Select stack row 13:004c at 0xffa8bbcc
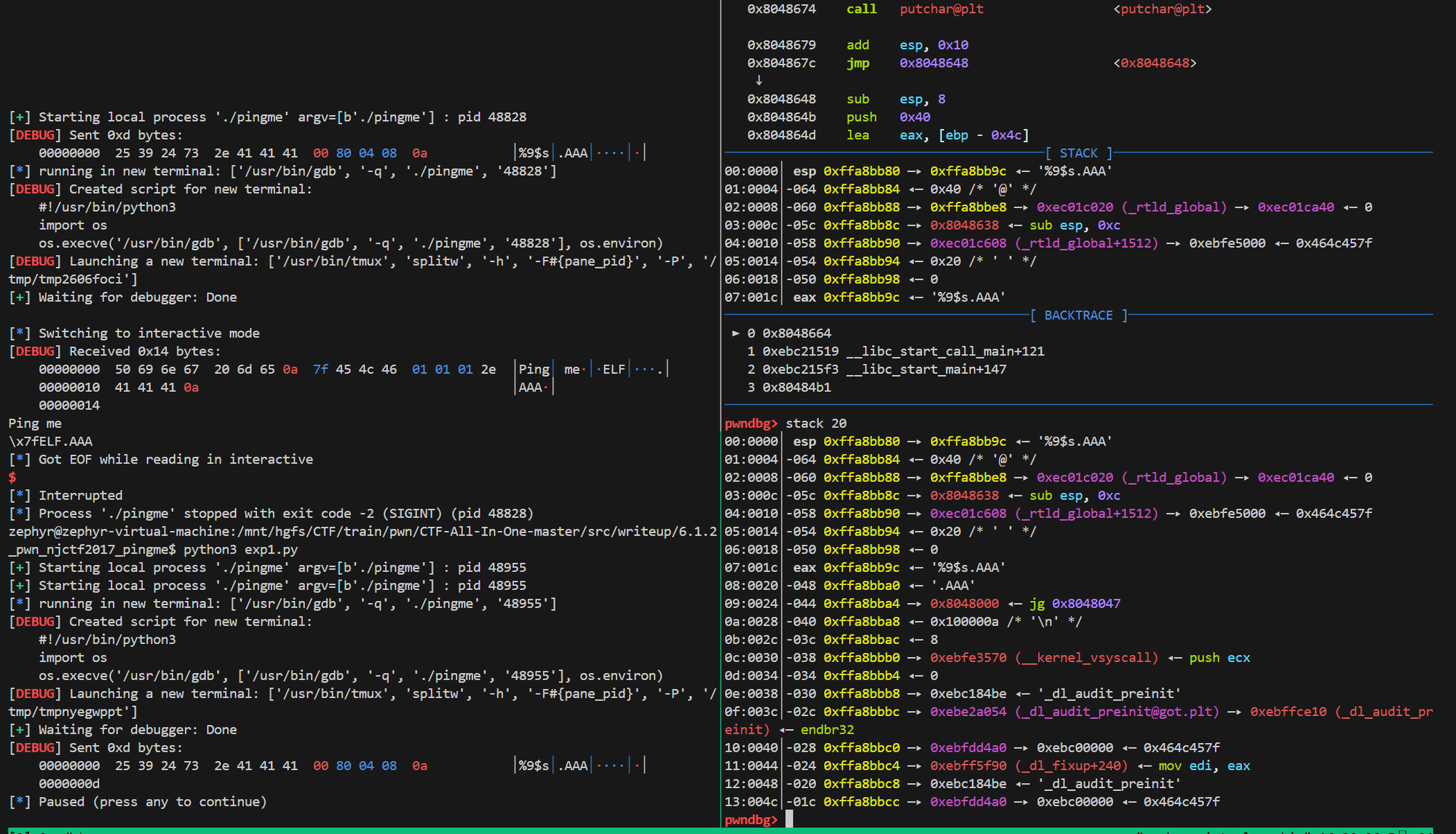 [972, 802]
